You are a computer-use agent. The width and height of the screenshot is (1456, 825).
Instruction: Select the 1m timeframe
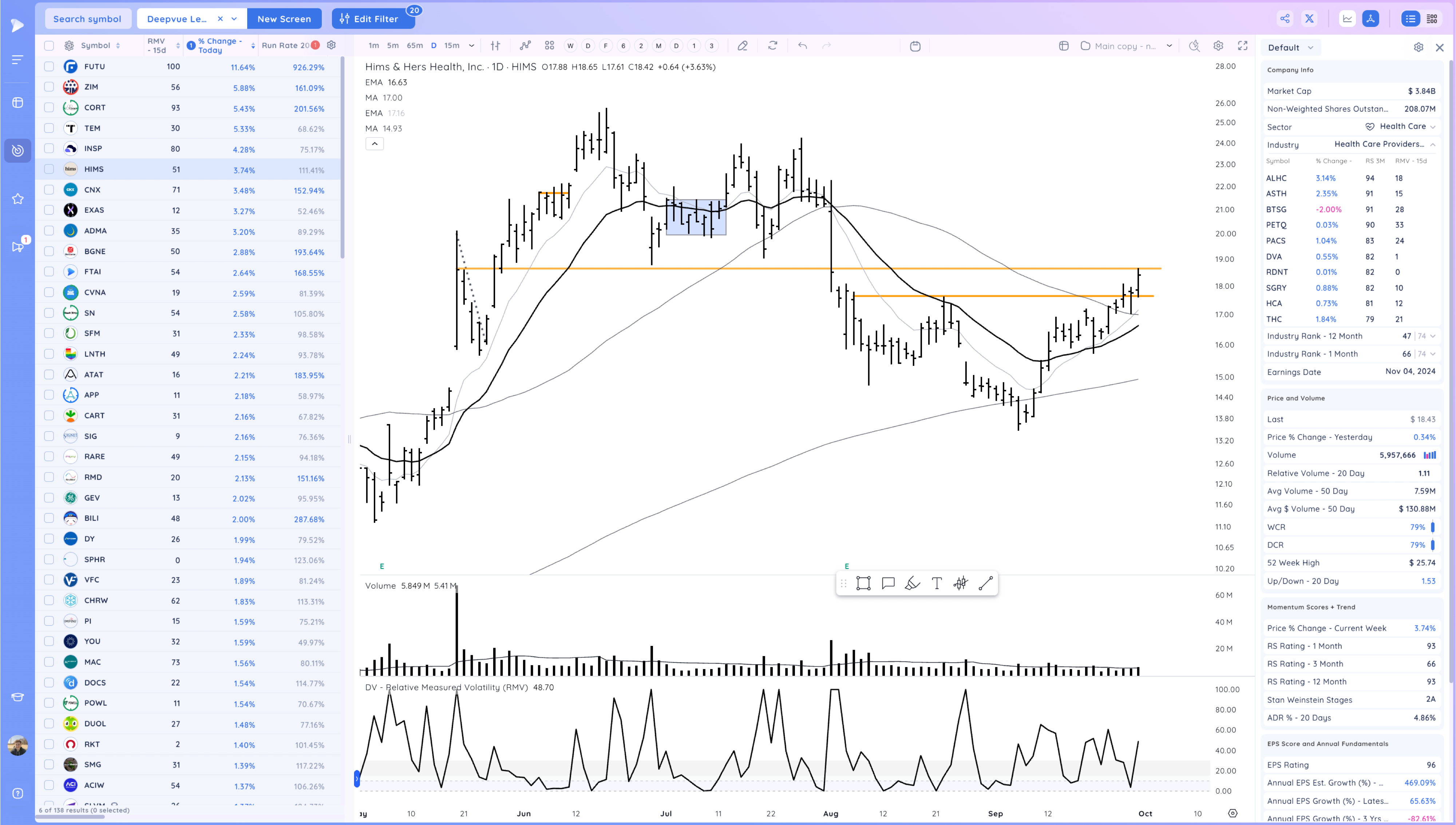pyautogui.click(x=373, y=46)
